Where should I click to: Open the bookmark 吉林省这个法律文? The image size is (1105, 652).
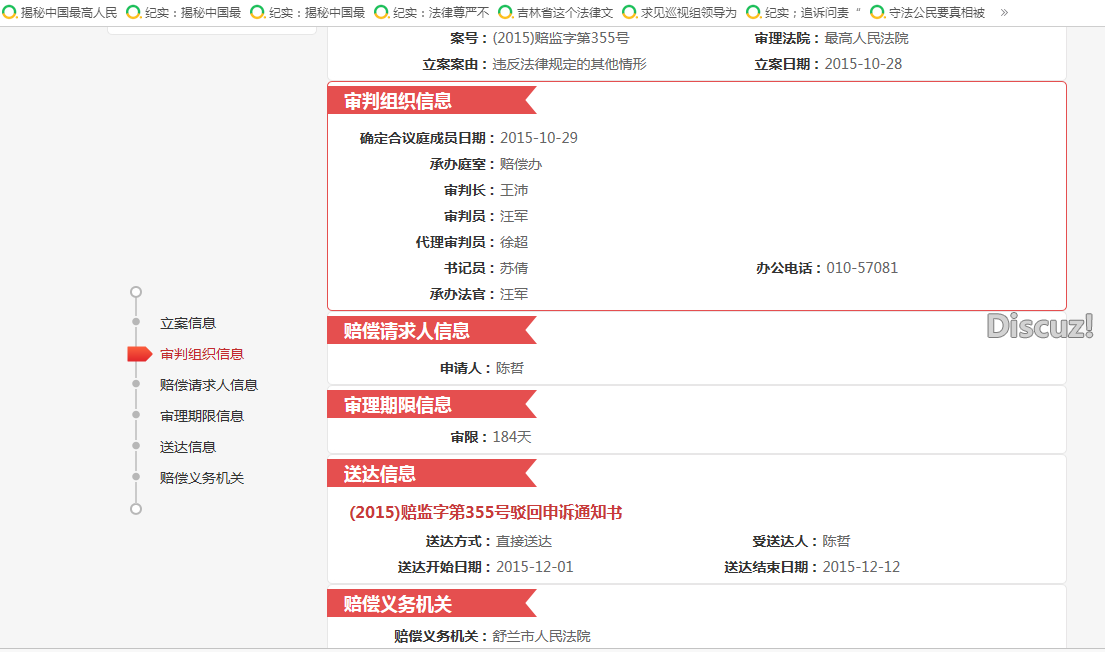click(556, 13)
